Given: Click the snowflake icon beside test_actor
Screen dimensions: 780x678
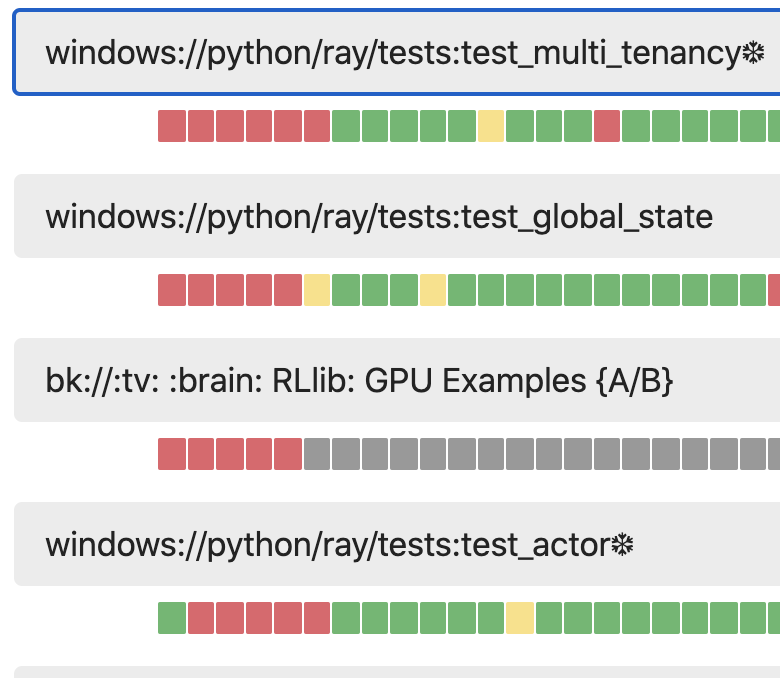Looking at the screenshot, I should tap(622, 544).
